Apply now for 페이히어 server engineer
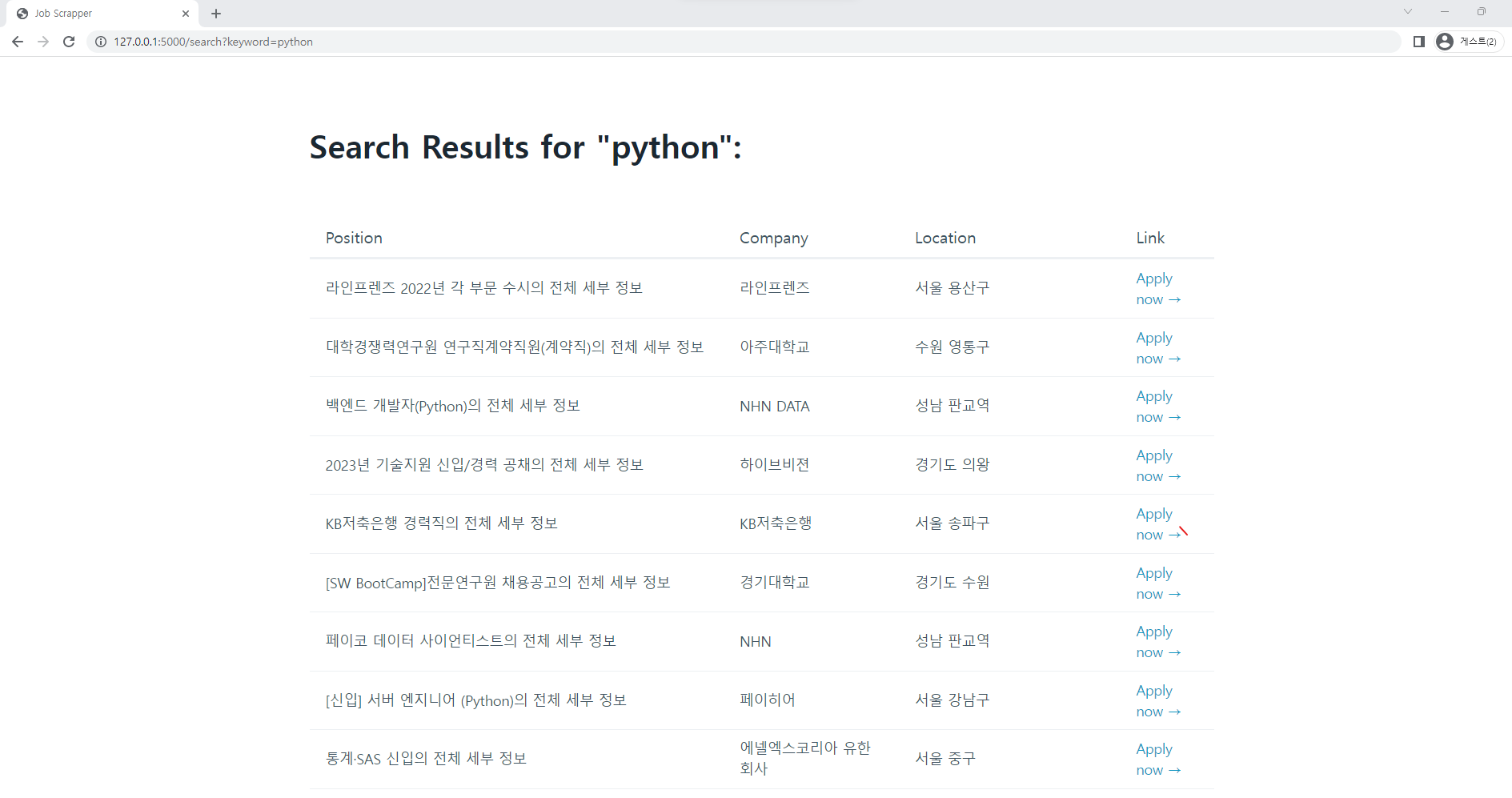Screen dimensions: 1512x798 [x=1158, y=701]
